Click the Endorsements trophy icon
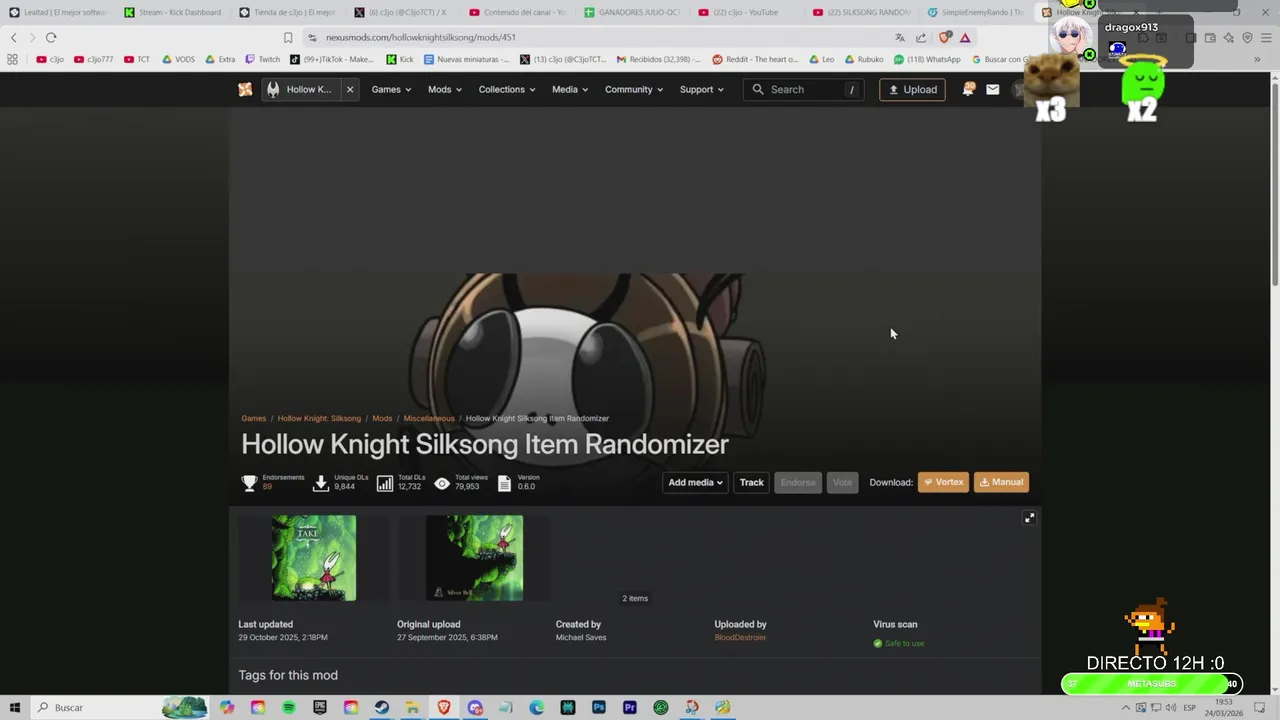The height and width of the screenshot is (720, 1280). click(249, 483)
